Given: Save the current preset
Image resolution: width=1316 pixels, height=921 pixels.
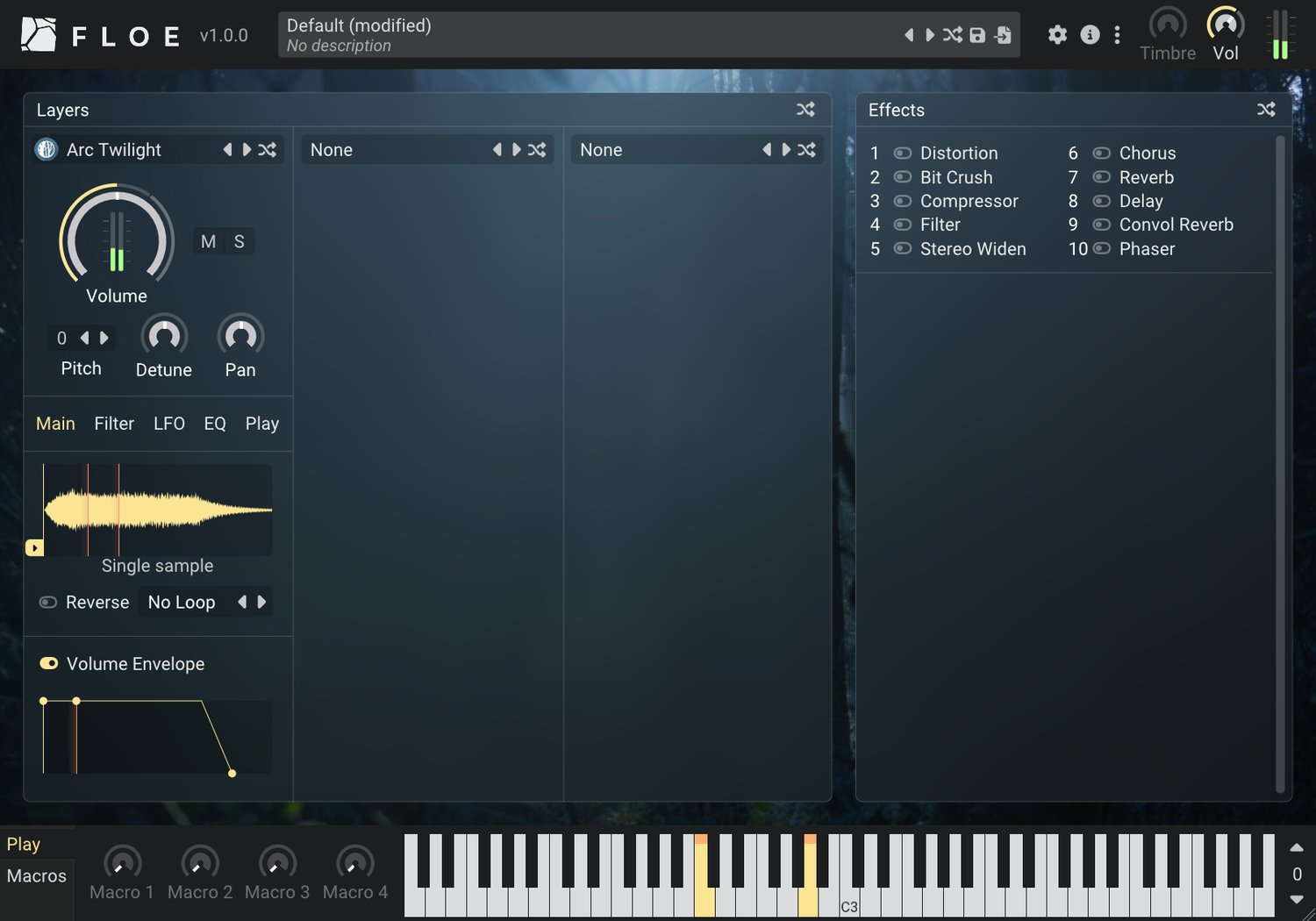Looking at the screenshot, I should [x=977, y=35].
